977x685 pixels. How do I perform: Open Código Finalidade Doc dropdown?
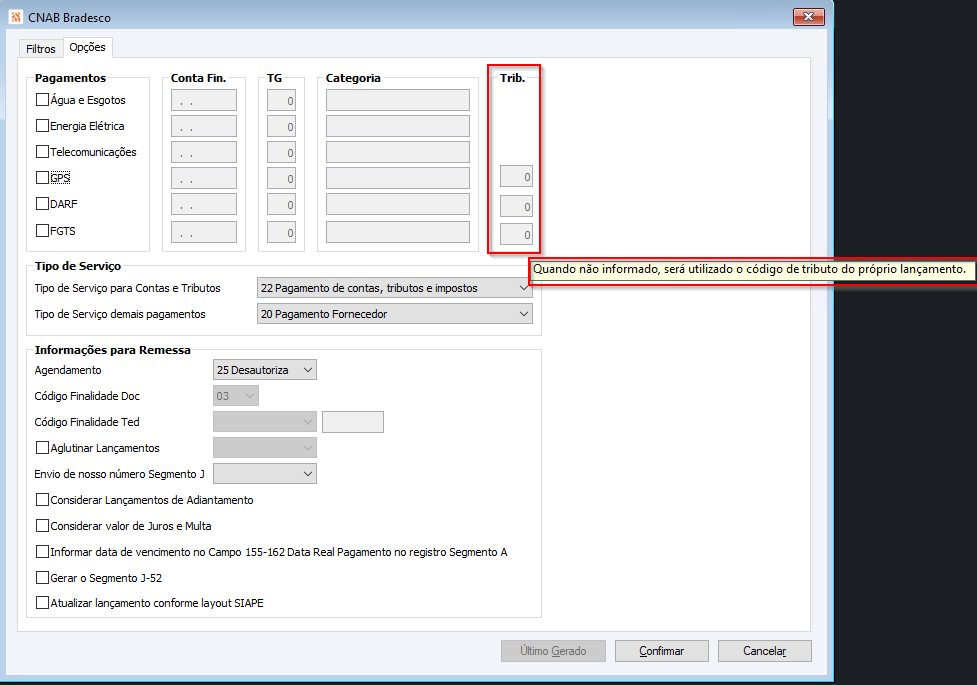pos(236,396)
